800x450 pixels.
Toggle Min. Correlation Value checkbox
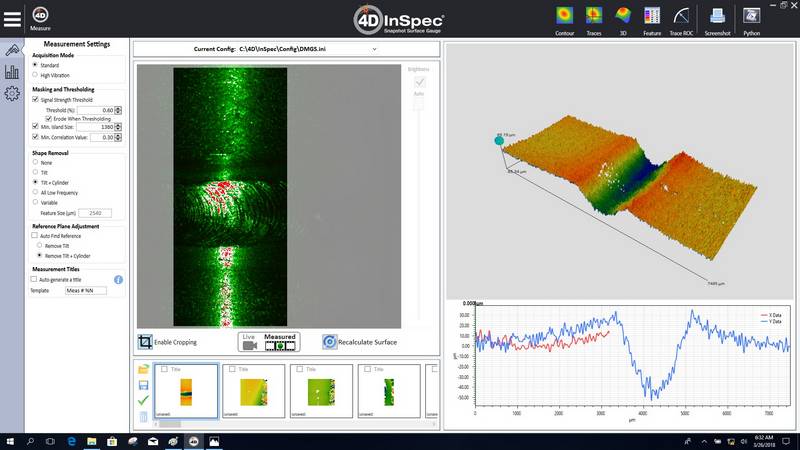point(35,137)
